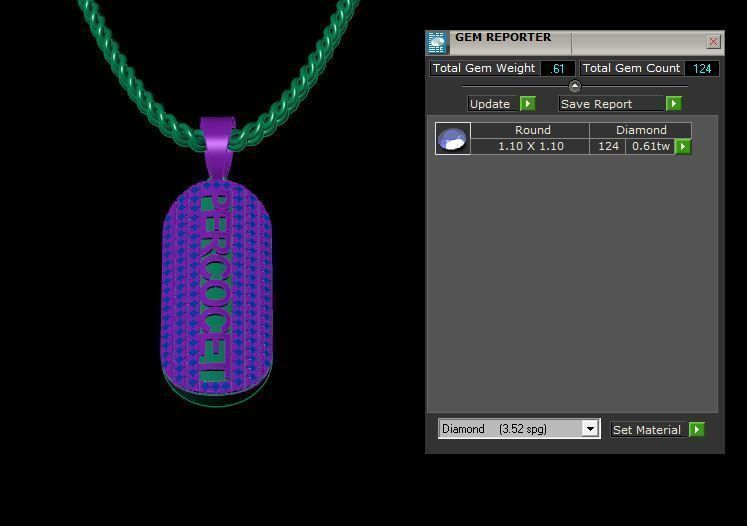Collapse panel with round arrow handle
Screen dimensions: 747x526
[x=575, y=86]
